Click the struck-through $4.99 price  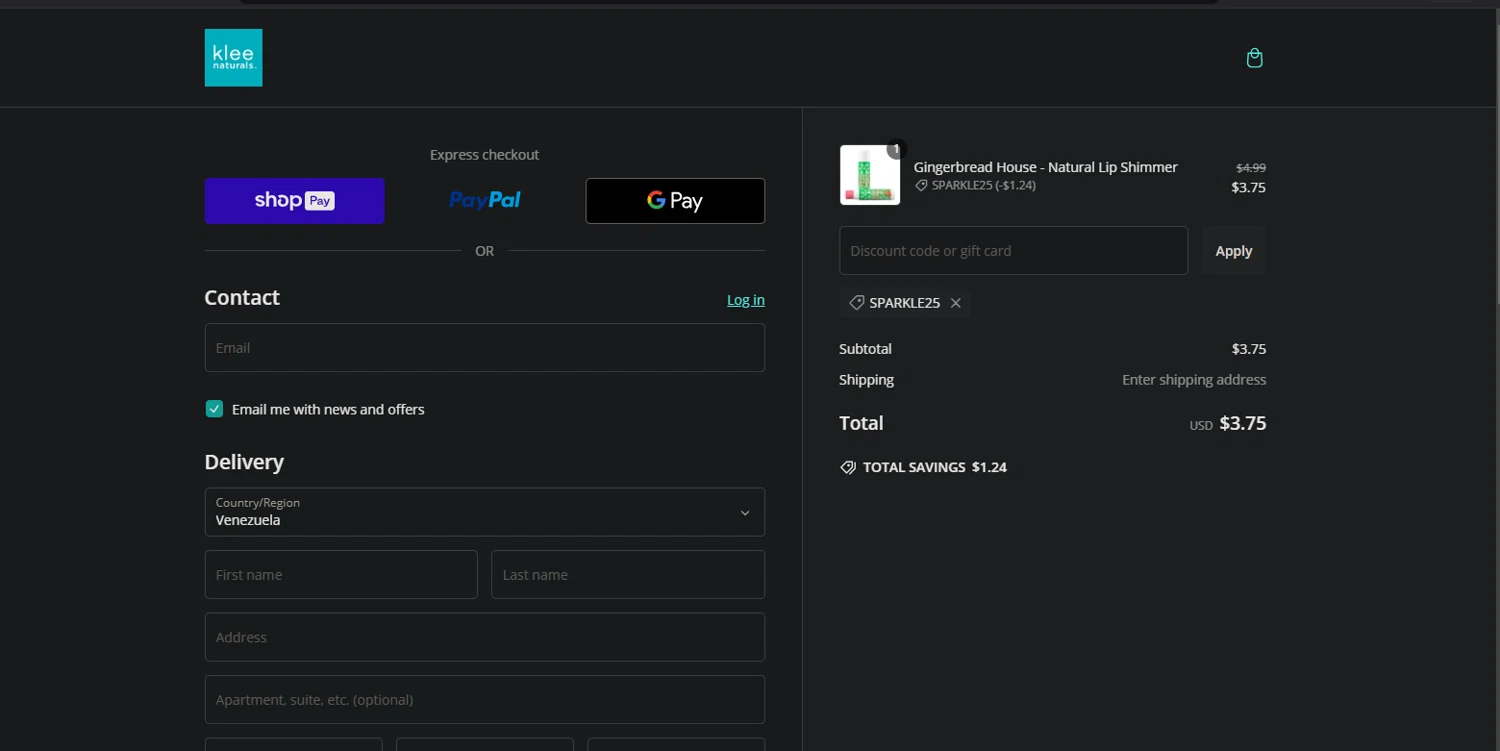1251,168
